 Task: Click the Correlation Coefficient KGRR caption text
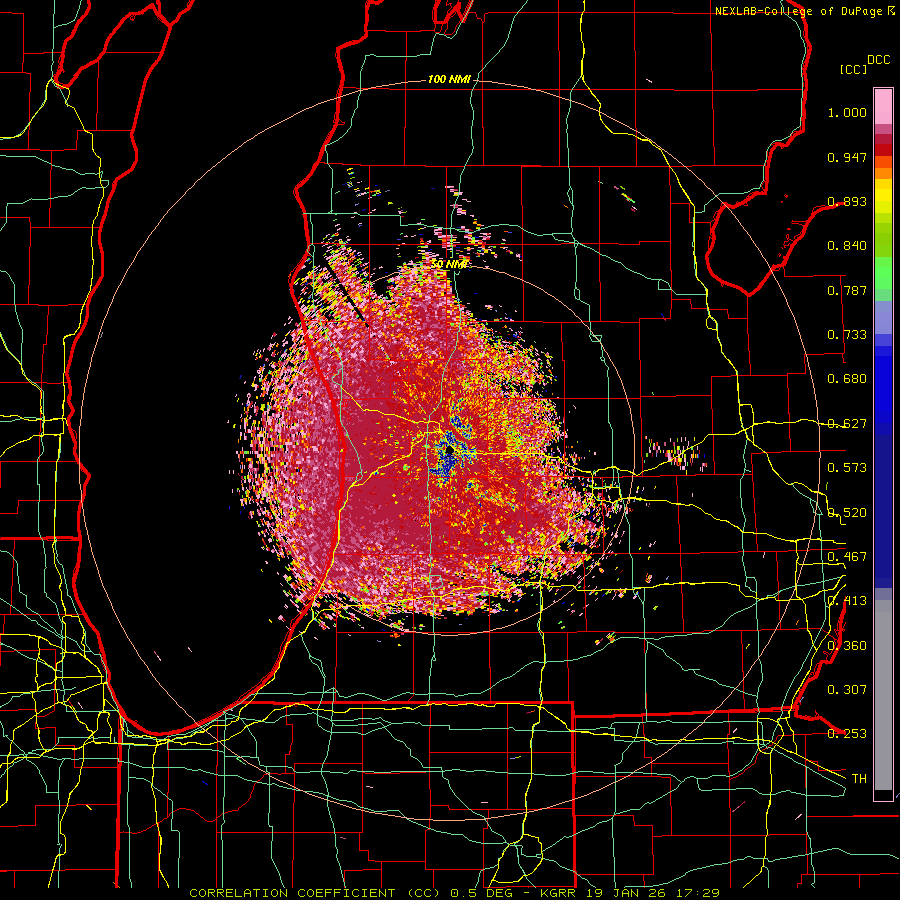click(454, 893)
